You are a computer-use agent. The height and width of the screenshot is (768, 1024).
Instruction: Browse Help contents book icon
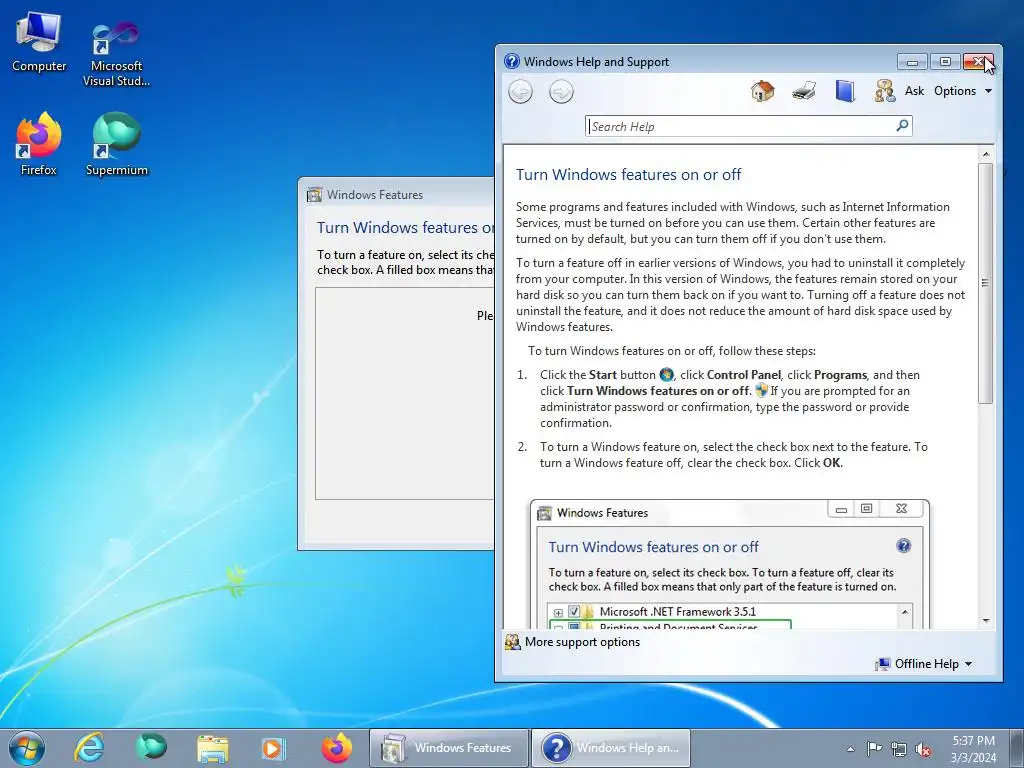(x=845, y=91)
